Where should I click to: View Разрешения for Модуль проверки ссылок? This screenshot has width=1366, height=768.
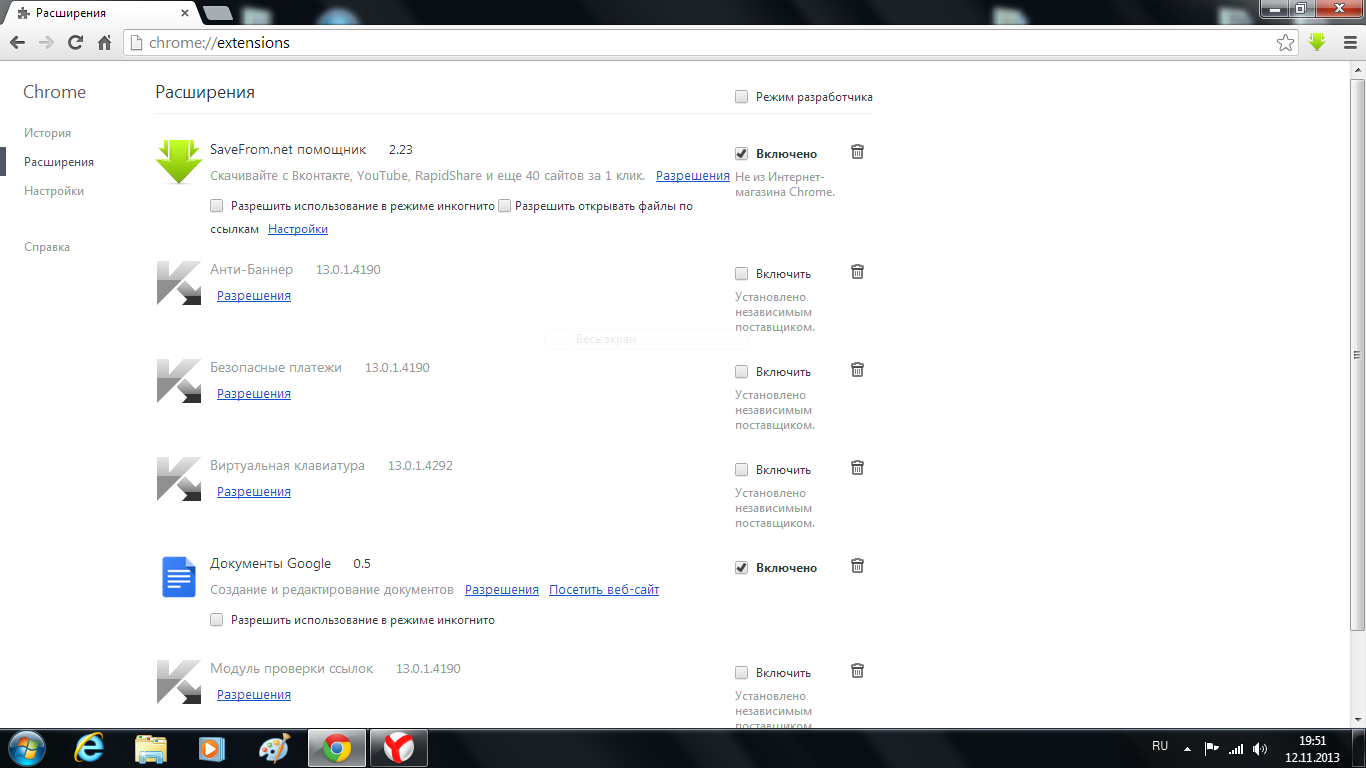pos(254,695)
